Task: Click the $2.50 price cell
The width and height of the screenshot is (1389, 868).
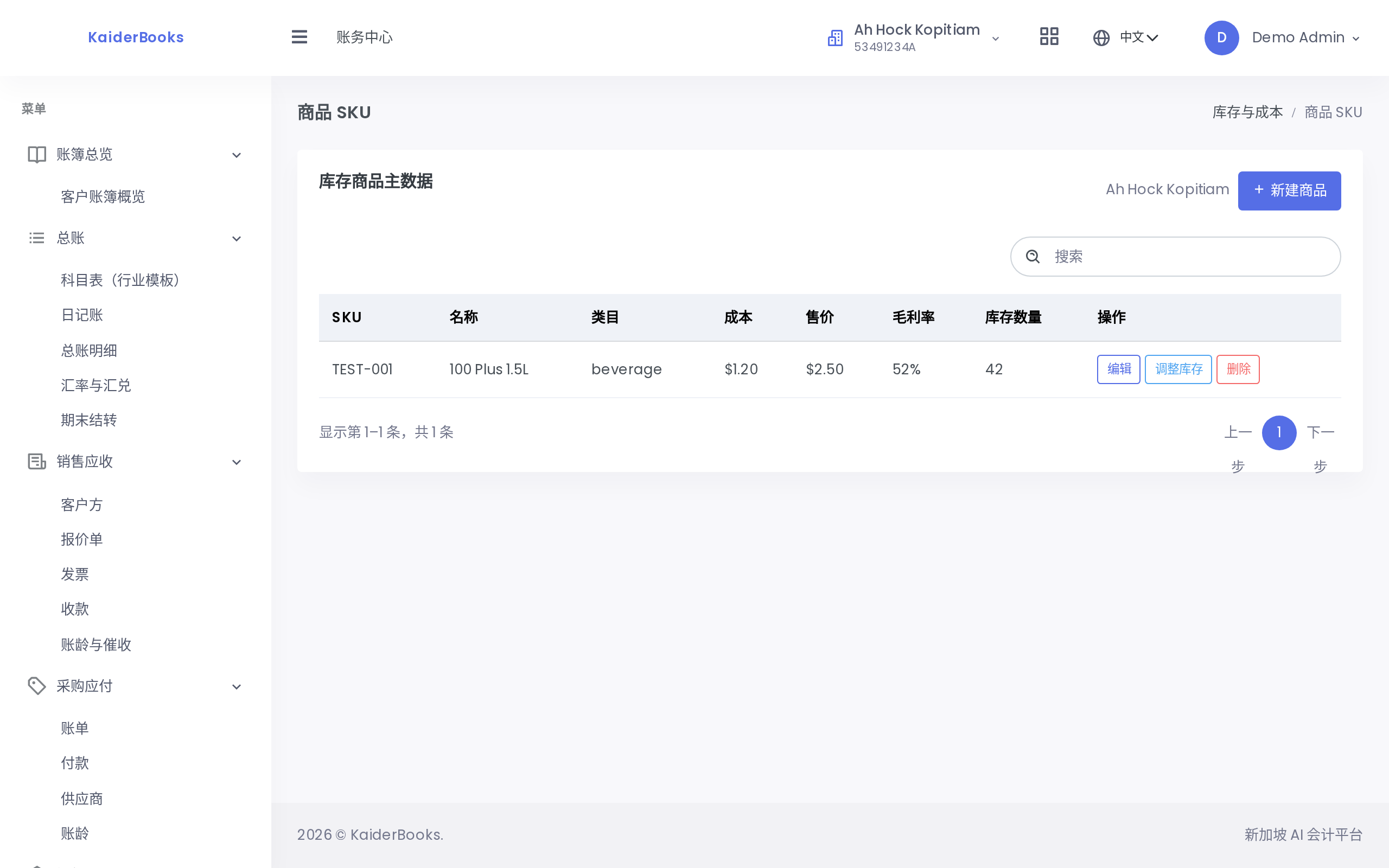Action: 825,369
